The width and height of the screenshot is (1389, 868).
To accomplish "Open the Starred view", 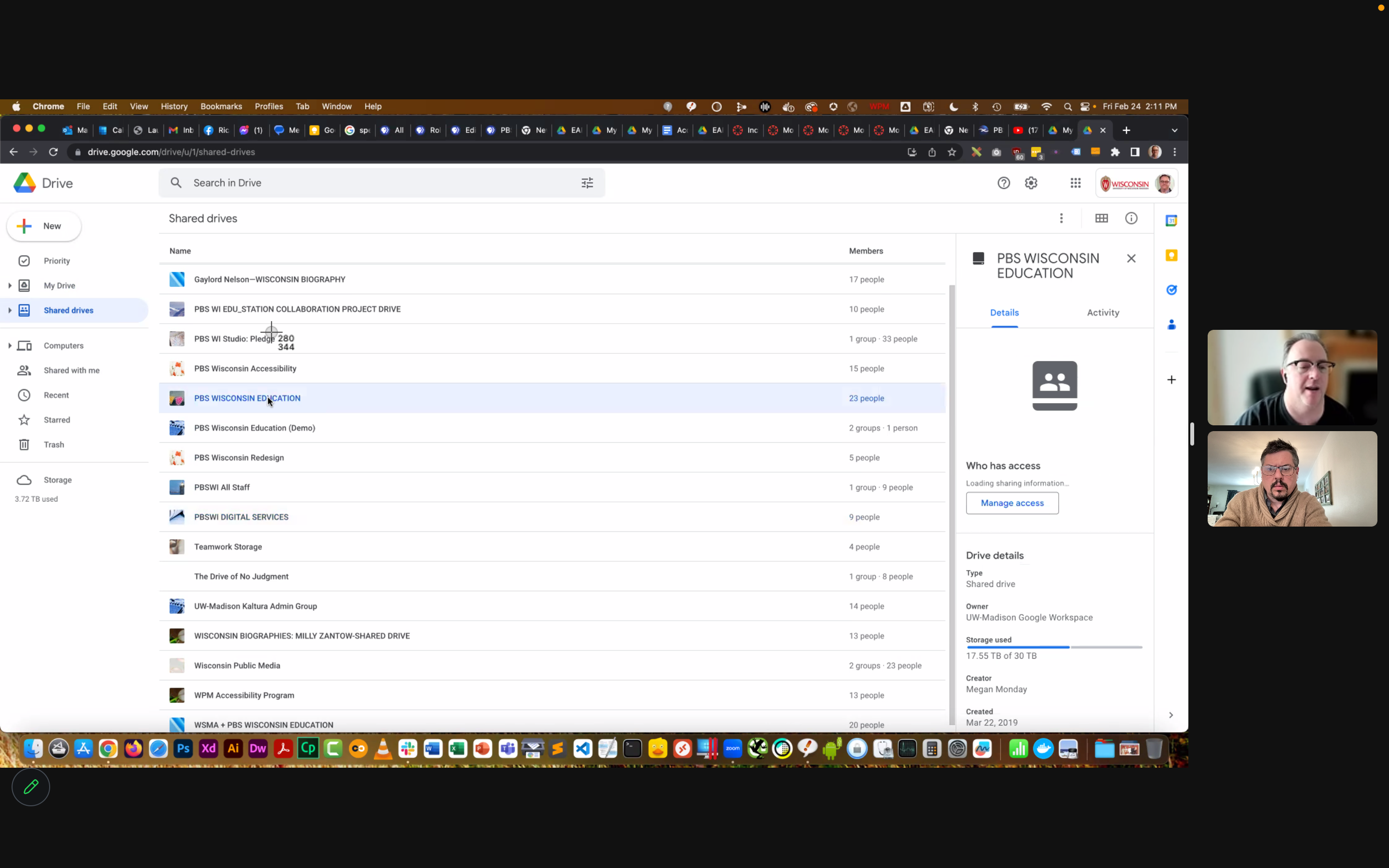I will [74, 420].
